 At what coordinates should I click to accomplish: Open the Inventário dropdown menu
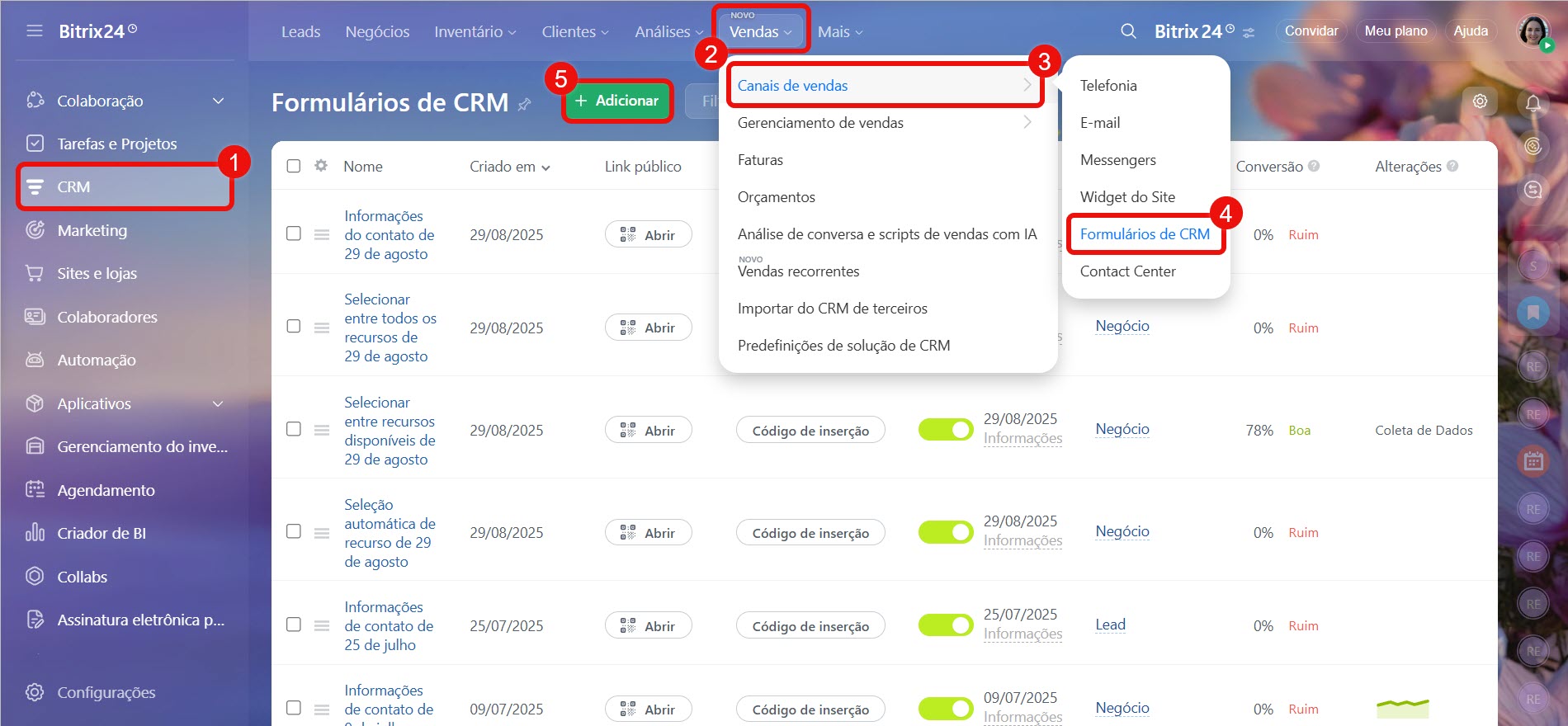[x=475, y=31]
